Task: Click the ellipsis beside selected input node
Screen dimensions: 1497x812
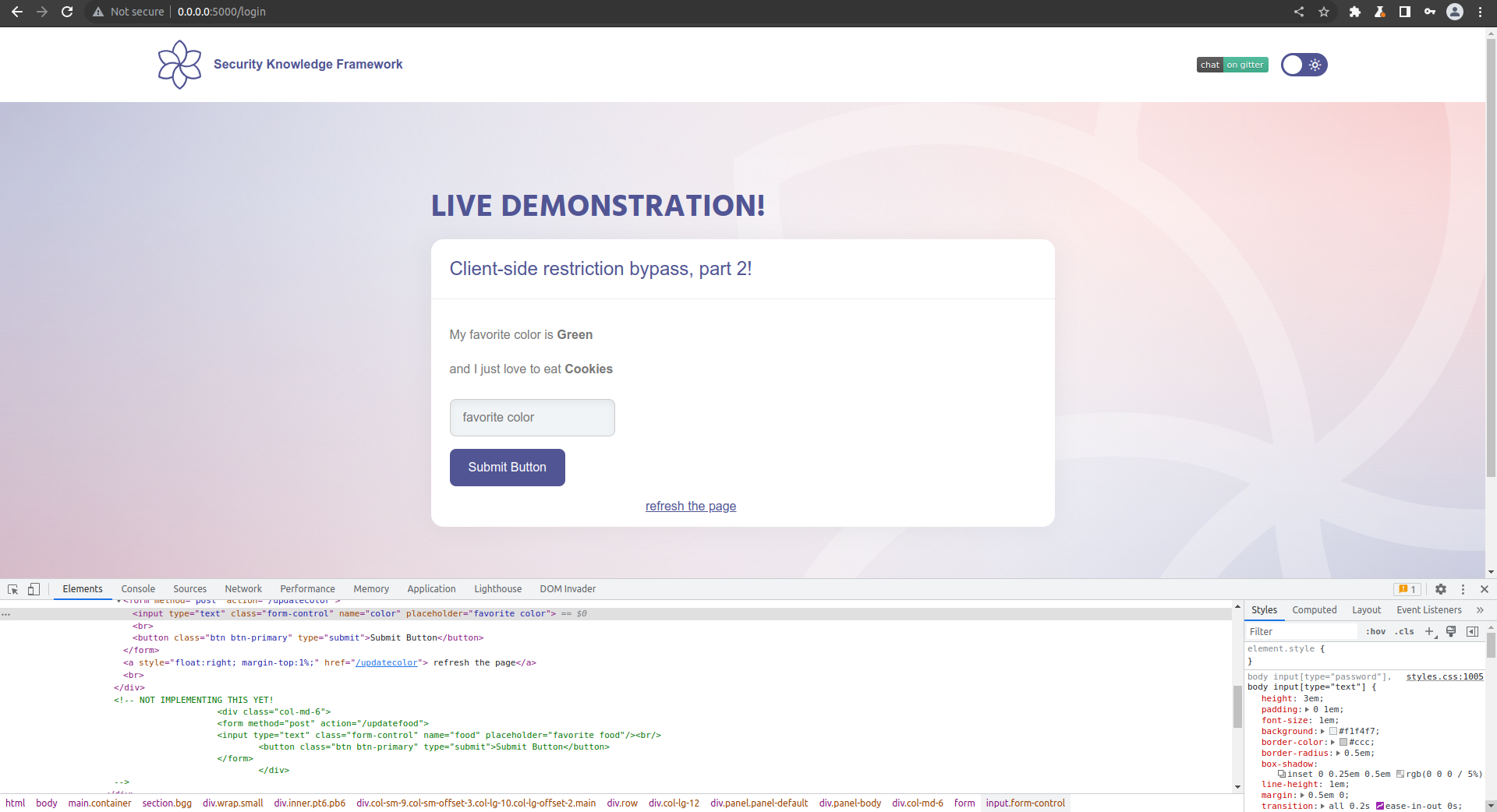Action: point(6,614)
